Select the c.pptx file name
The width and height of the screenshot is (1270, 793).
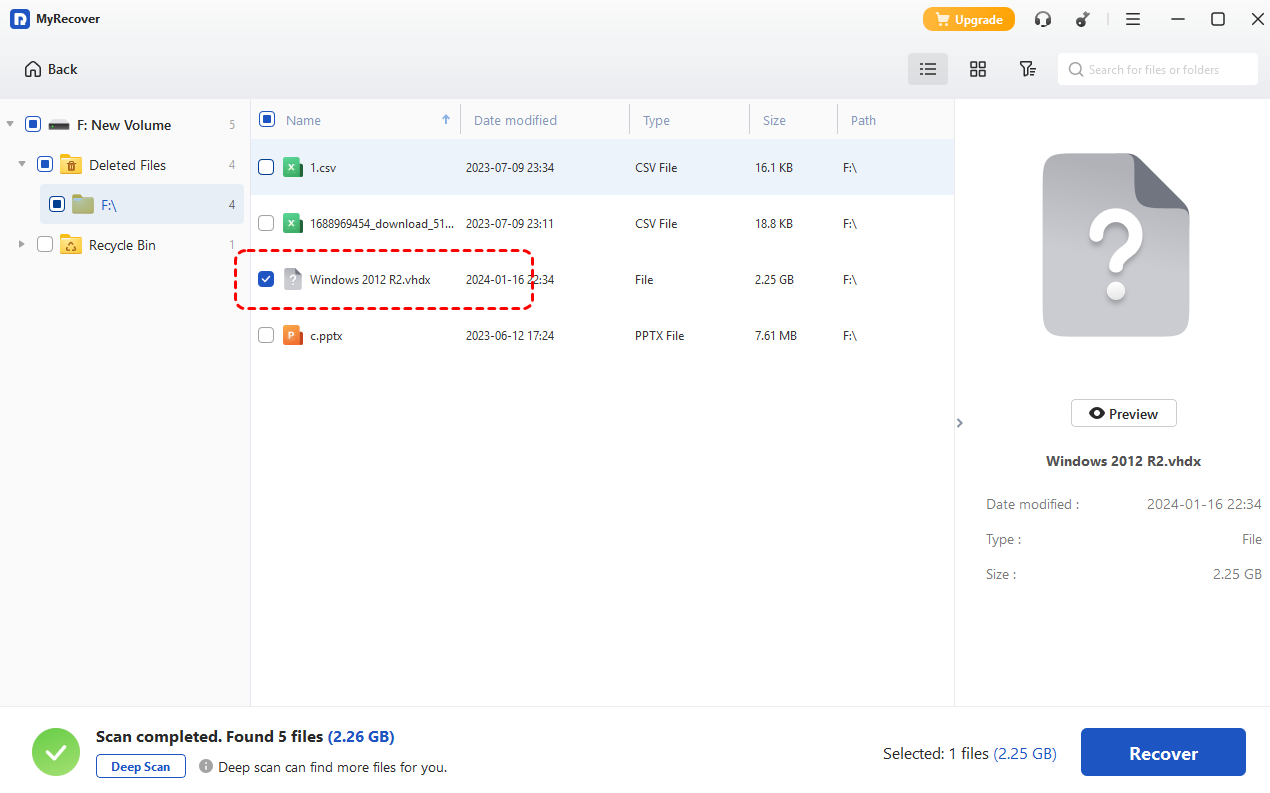pos(326,336)
